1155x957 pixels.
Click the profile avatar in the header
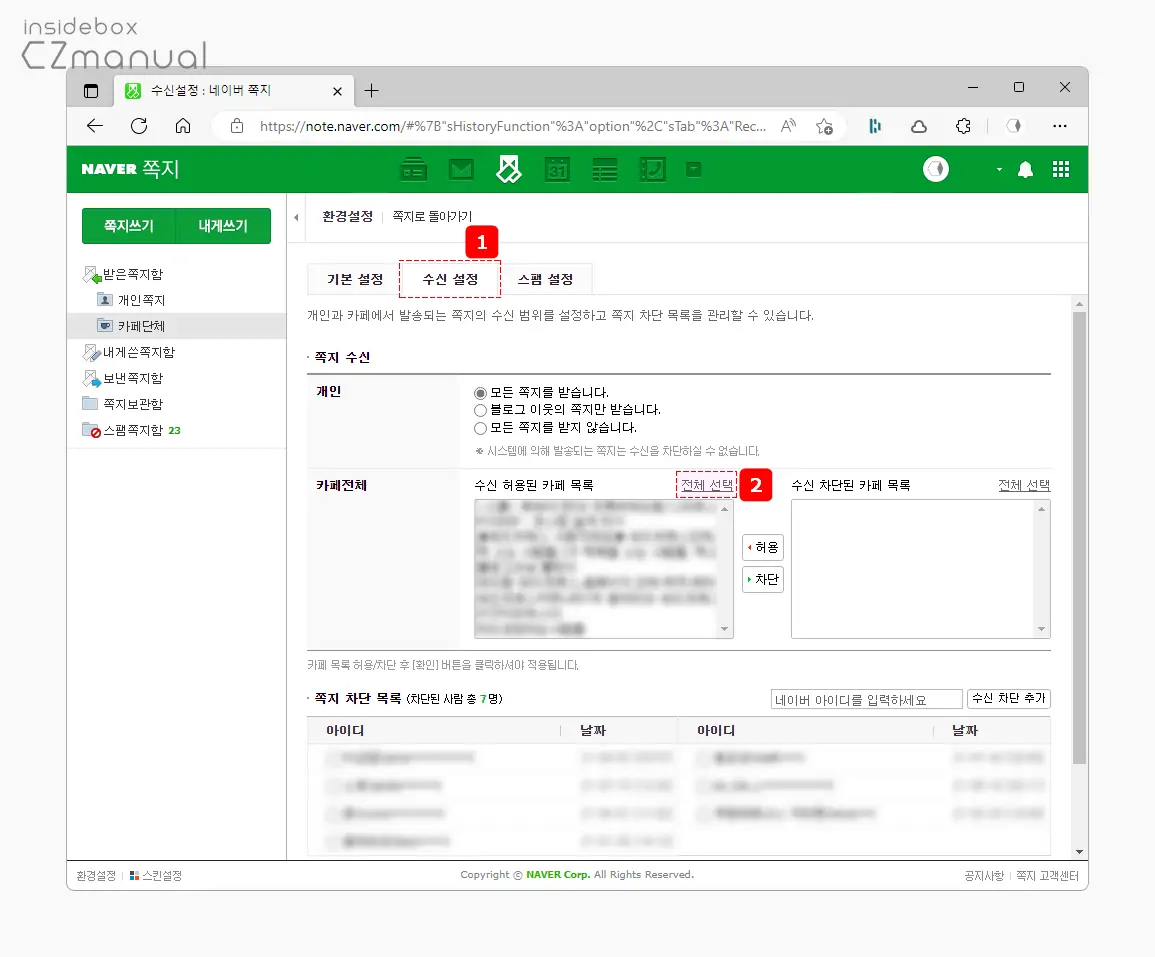[x=936, y=169]
